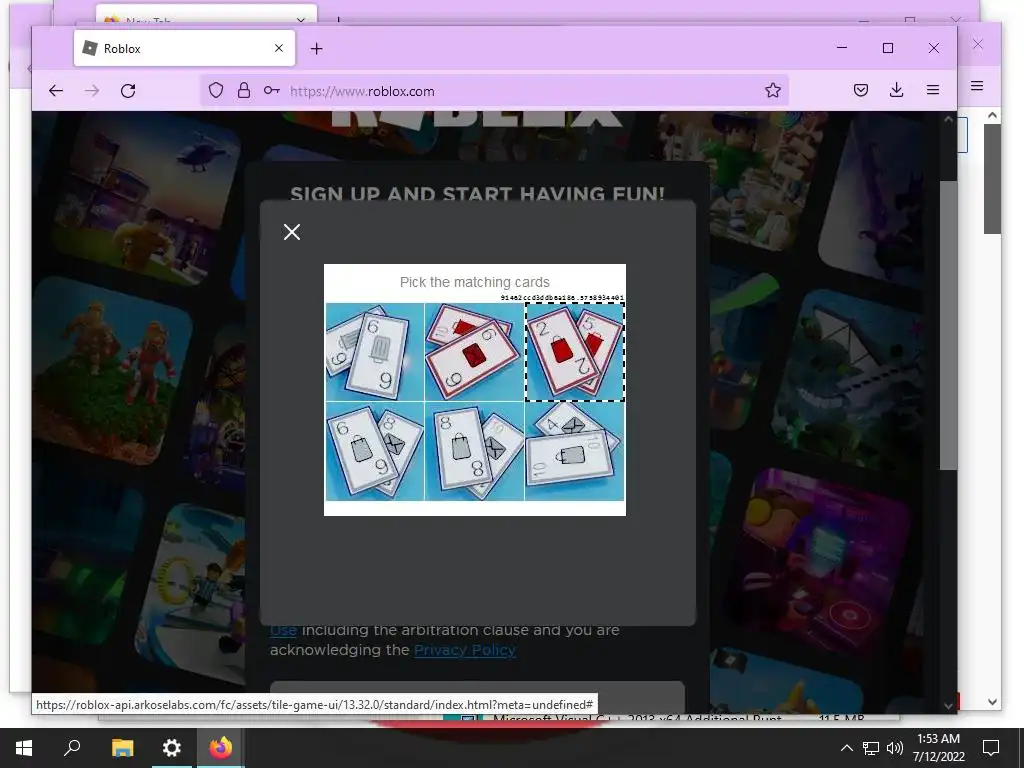Open Settings from the taskbar
This screenshot has height=768, width=1024.
[172, 748]
